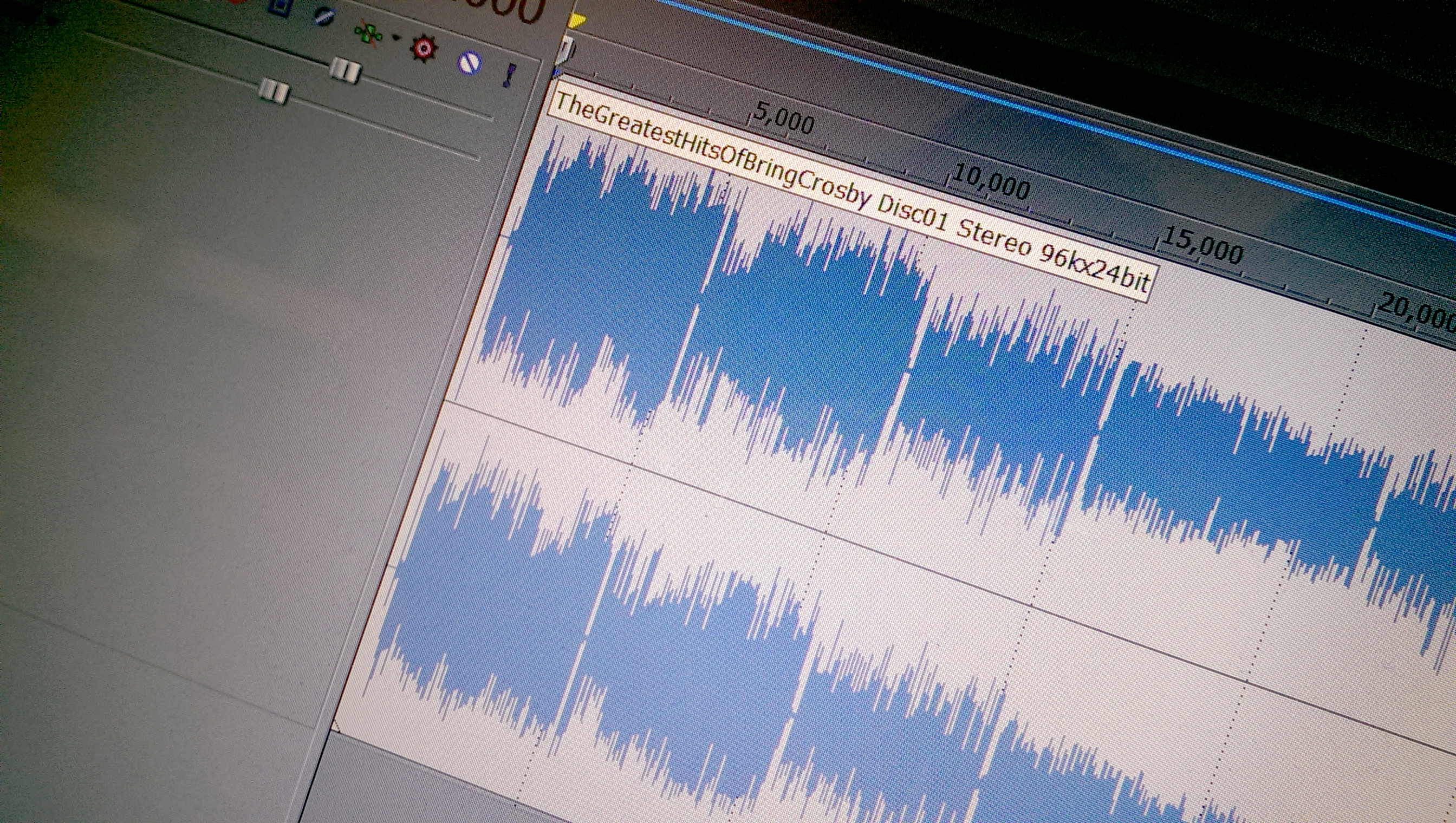This screenshot has width=1456, height=823.
Task: Click the playhead cursor handle at the timeline start
Action: coord(565,50)
